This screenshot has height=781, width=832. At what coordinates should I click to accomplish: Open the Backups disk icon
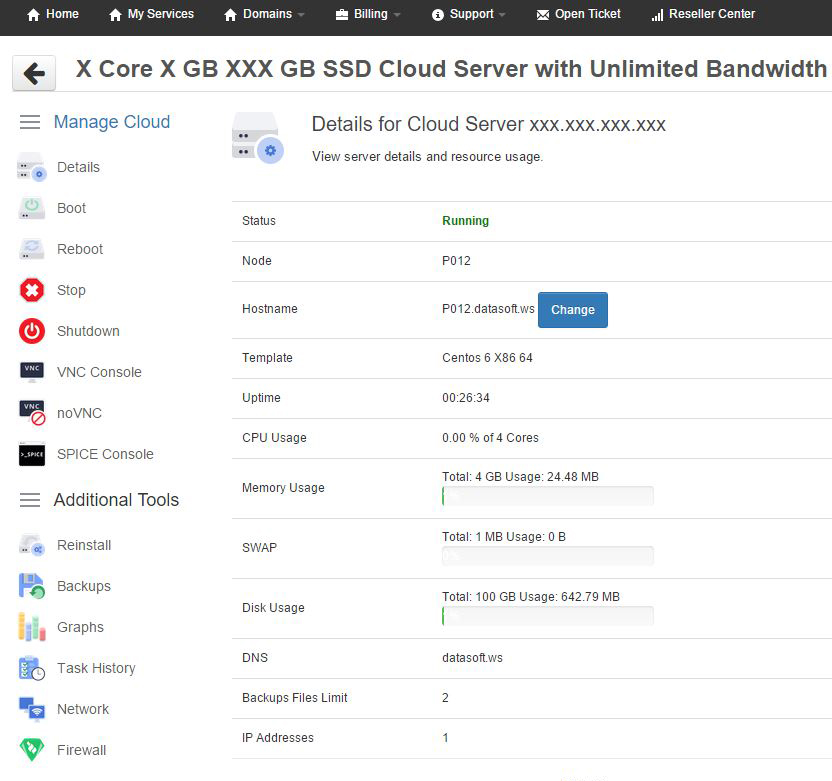[x=31, y=586]
